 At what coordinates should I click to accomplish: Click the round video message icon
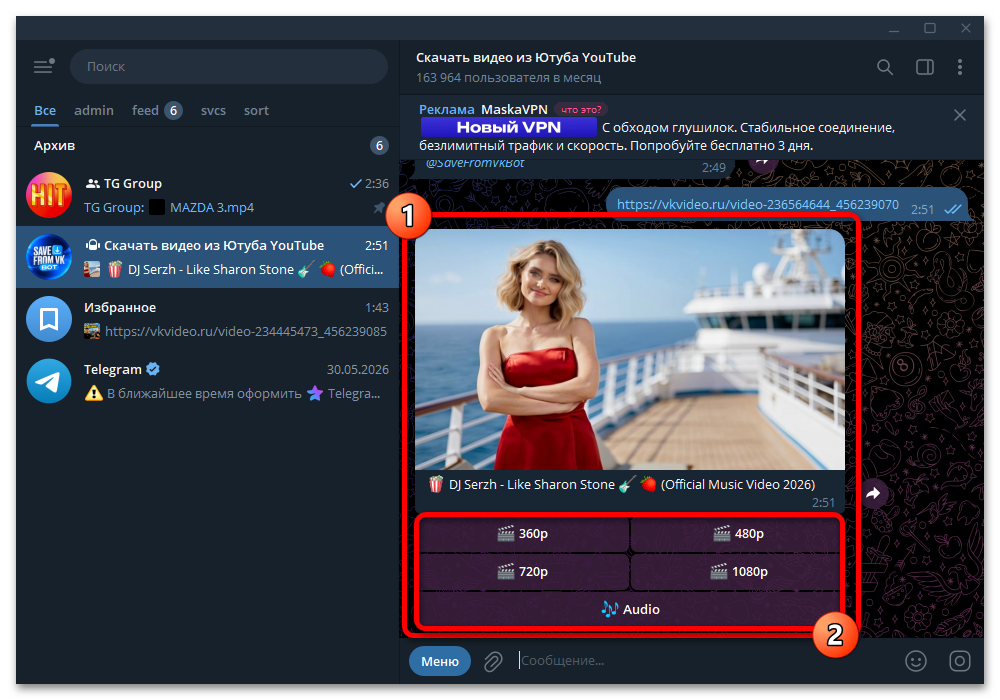960,661
